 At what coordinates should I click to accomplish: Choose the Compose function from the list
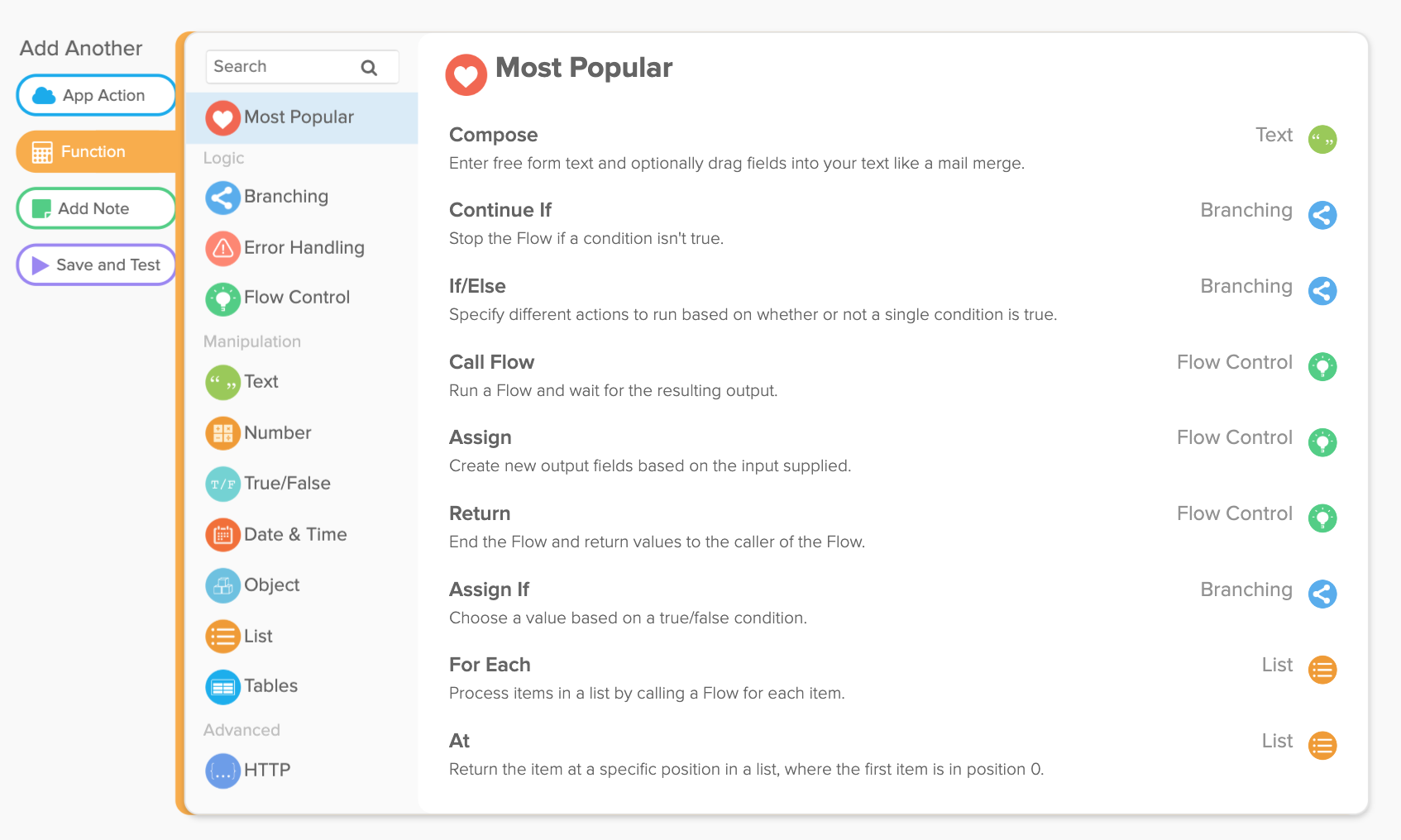point(494,135)
